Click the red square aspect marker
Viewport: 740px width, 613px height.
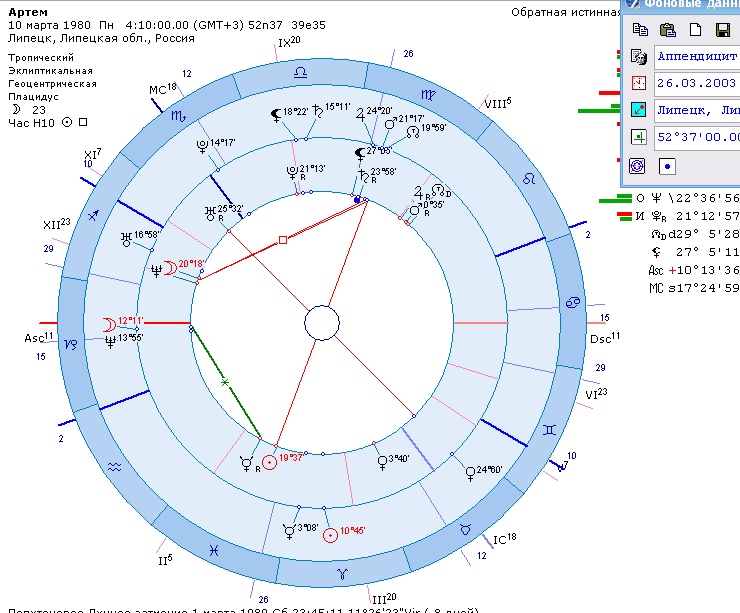coord(283,240)
